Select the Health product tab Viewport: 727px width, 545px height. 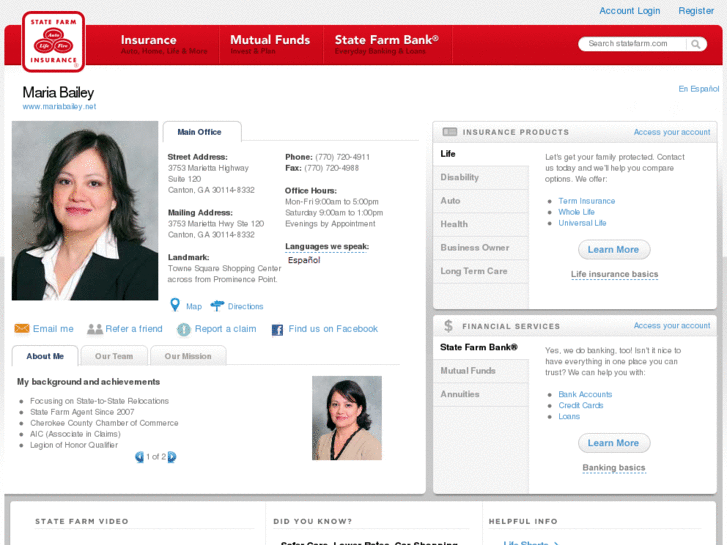[481, 224]
